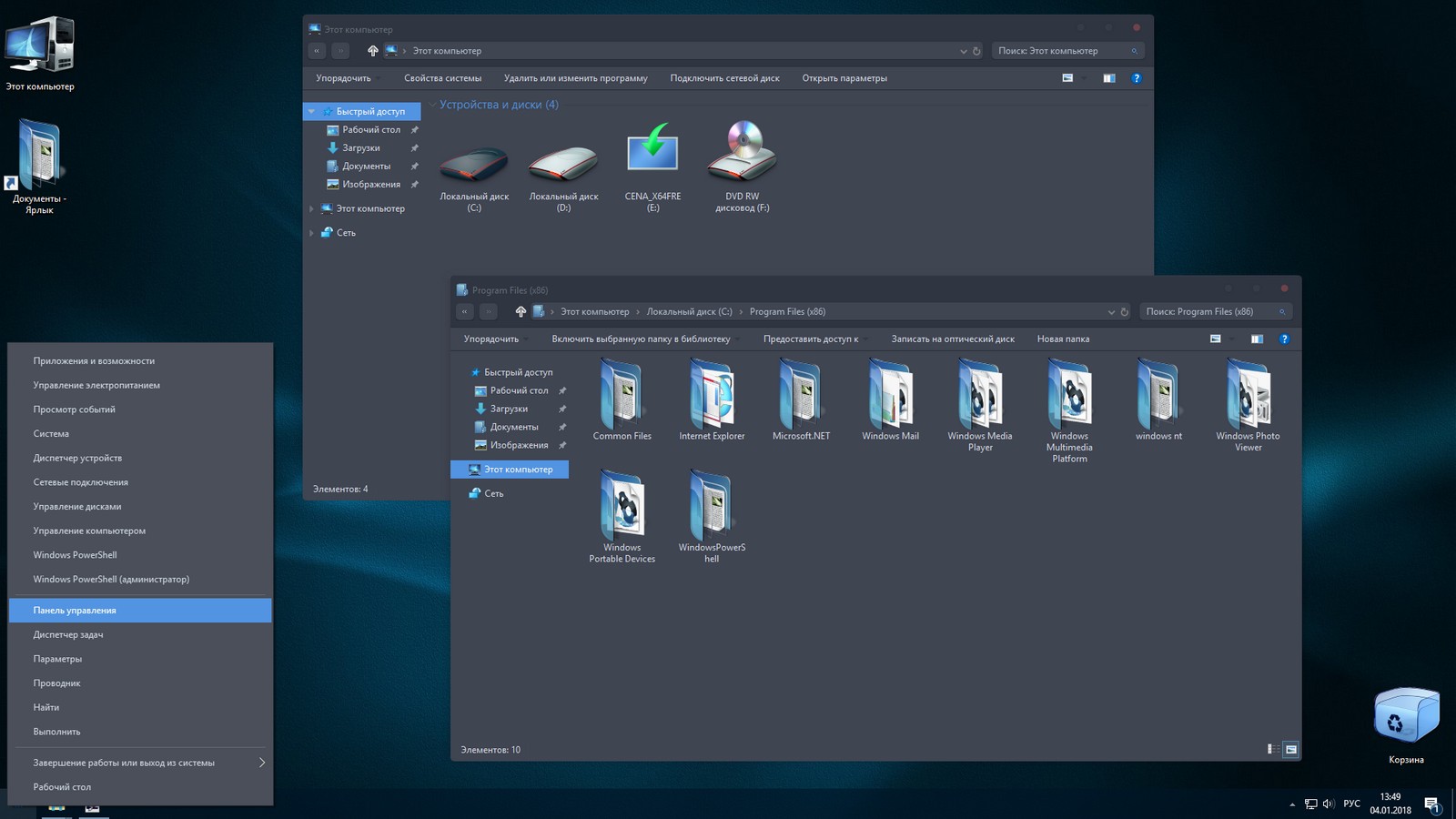
Task: Expand the shutdown or sign out submenu
Action: pyautogui.click(x=261, y=763)
